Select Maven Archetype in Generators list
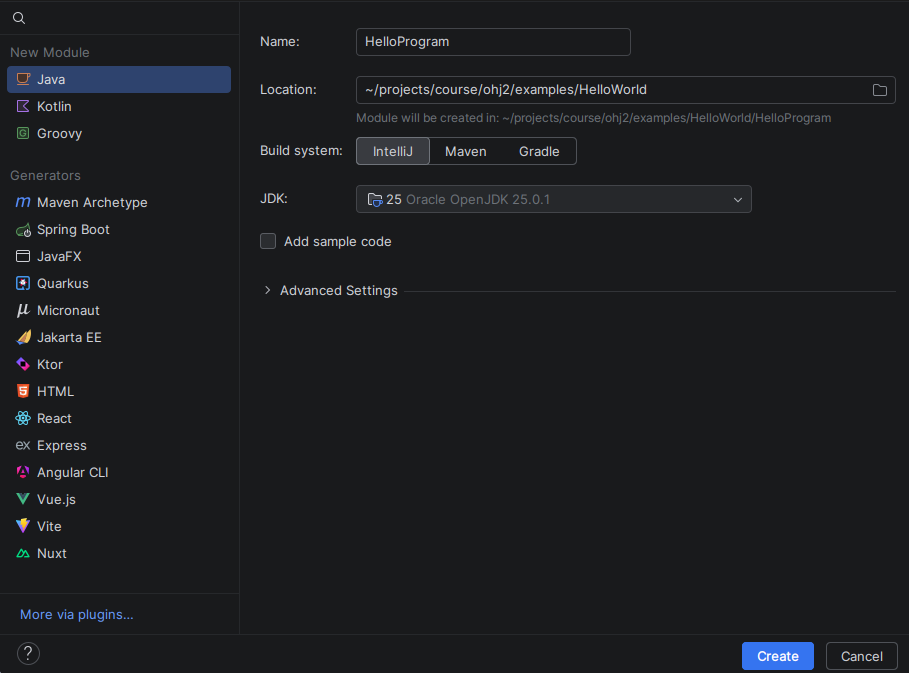The height and width of the screenshot is (673, 909). coord(92,202)
